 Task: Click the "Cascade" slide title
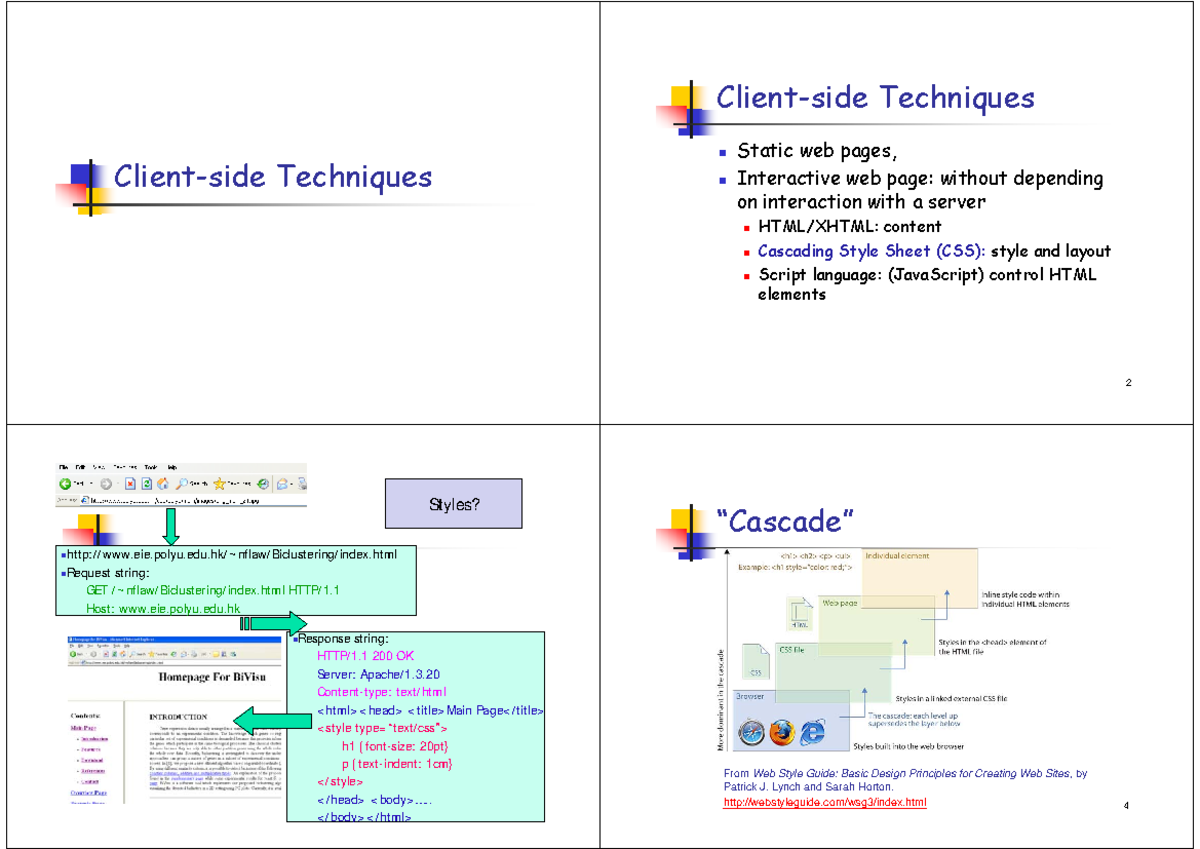click(785, 521)
